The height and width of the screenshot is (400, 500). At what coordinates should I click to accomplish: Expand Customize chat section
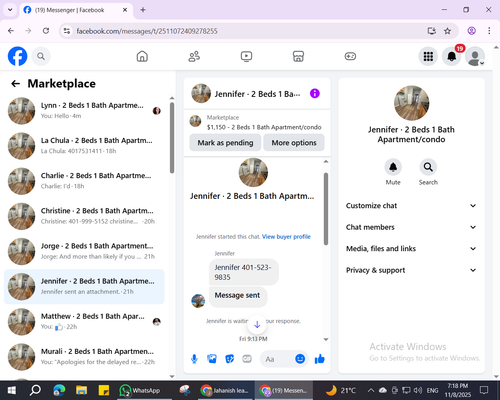[x=411, y=206]
